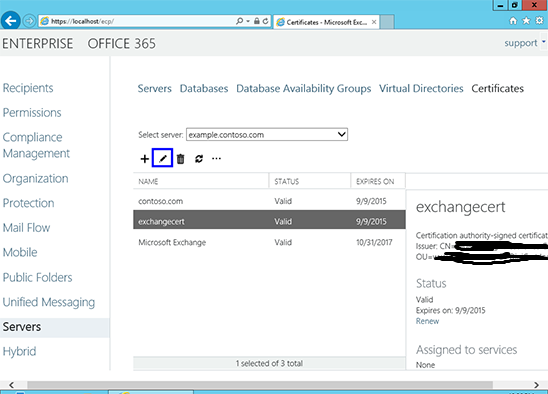Screen dimensions: 548x394
Task: Refresh the certificates list
Action: pyautogui.click(x=199, y=159)
